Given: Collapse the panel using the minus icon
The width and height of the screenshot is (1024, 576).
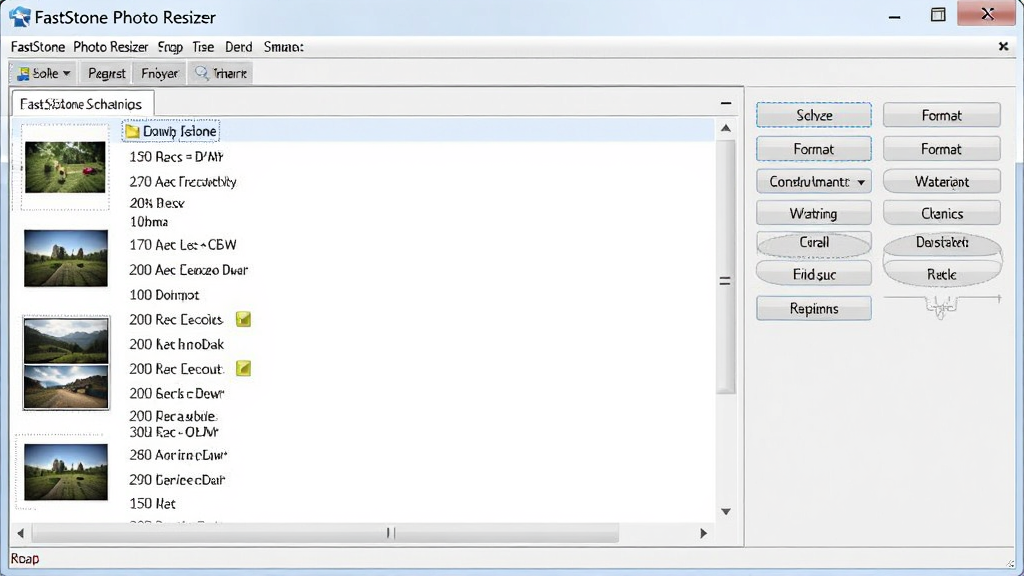Looking at the screenshot, I should tap(726, 103).
